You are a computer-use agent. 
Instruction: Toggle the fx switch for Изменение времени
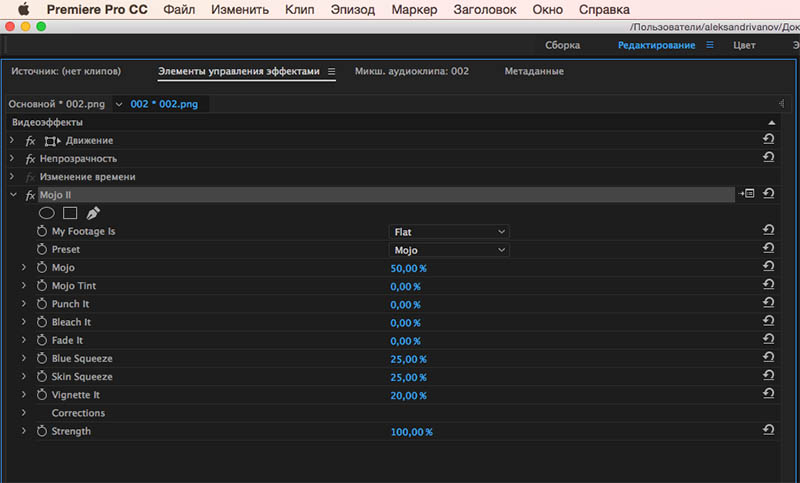[30, 177]
